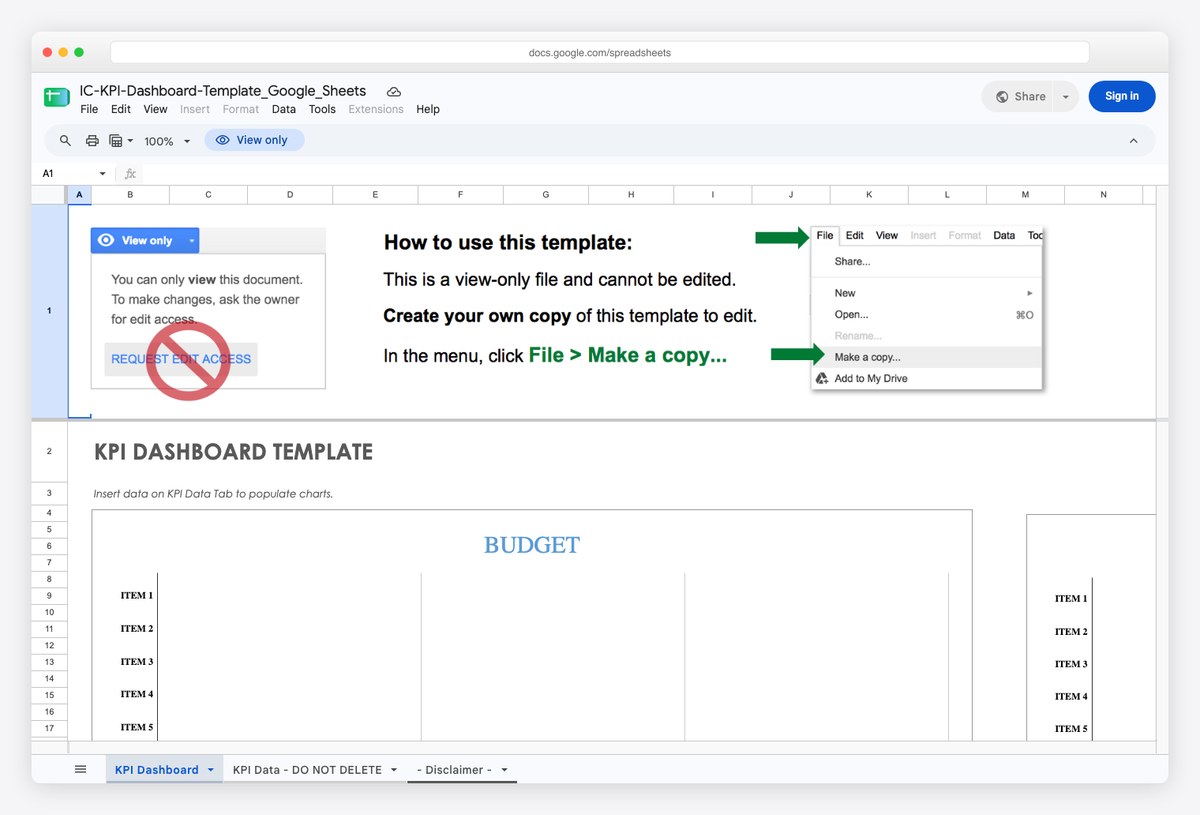
Task: Open the File menu
Action: (89, 109)
